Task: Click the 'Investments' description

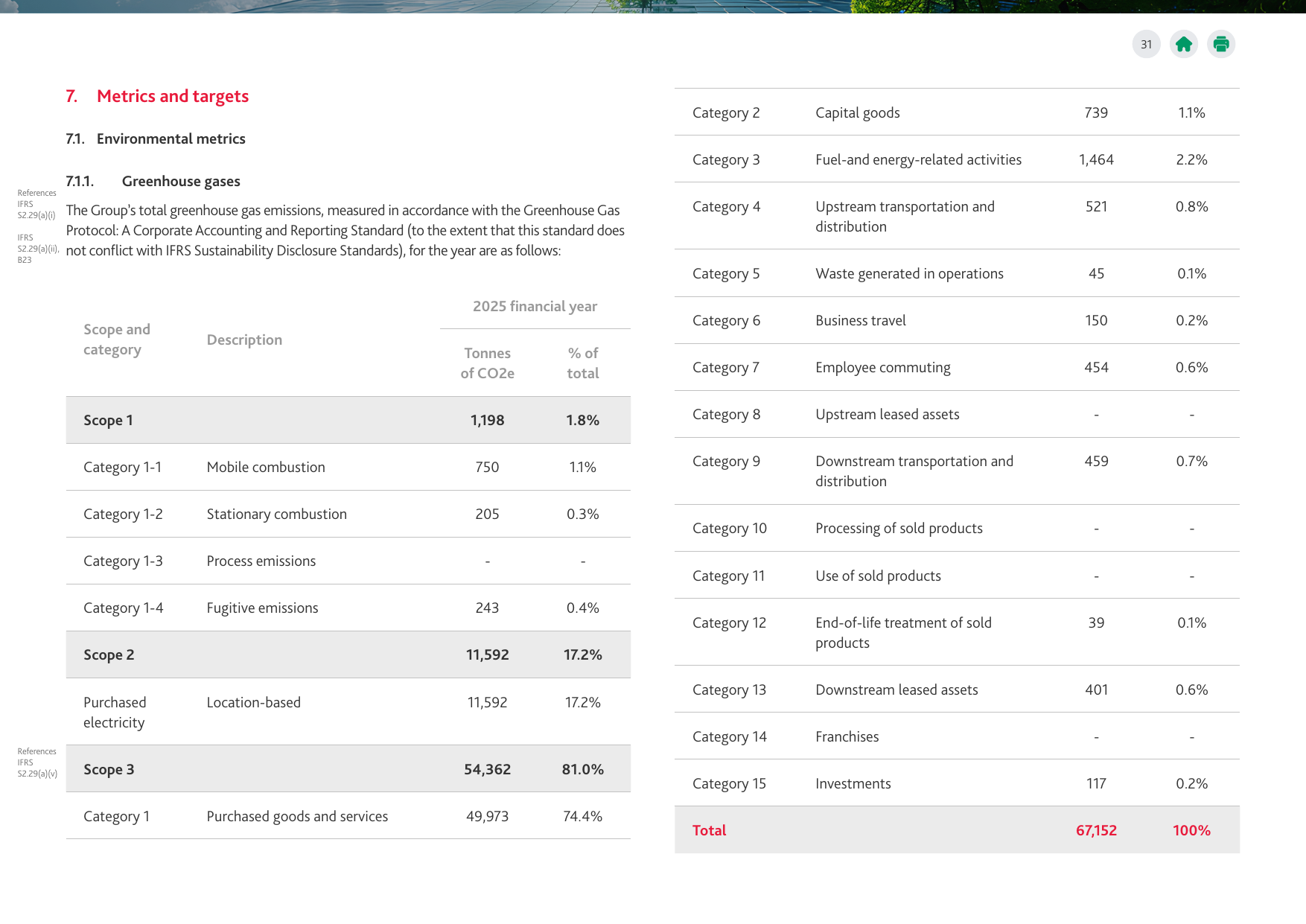Action: click(853, 783)
